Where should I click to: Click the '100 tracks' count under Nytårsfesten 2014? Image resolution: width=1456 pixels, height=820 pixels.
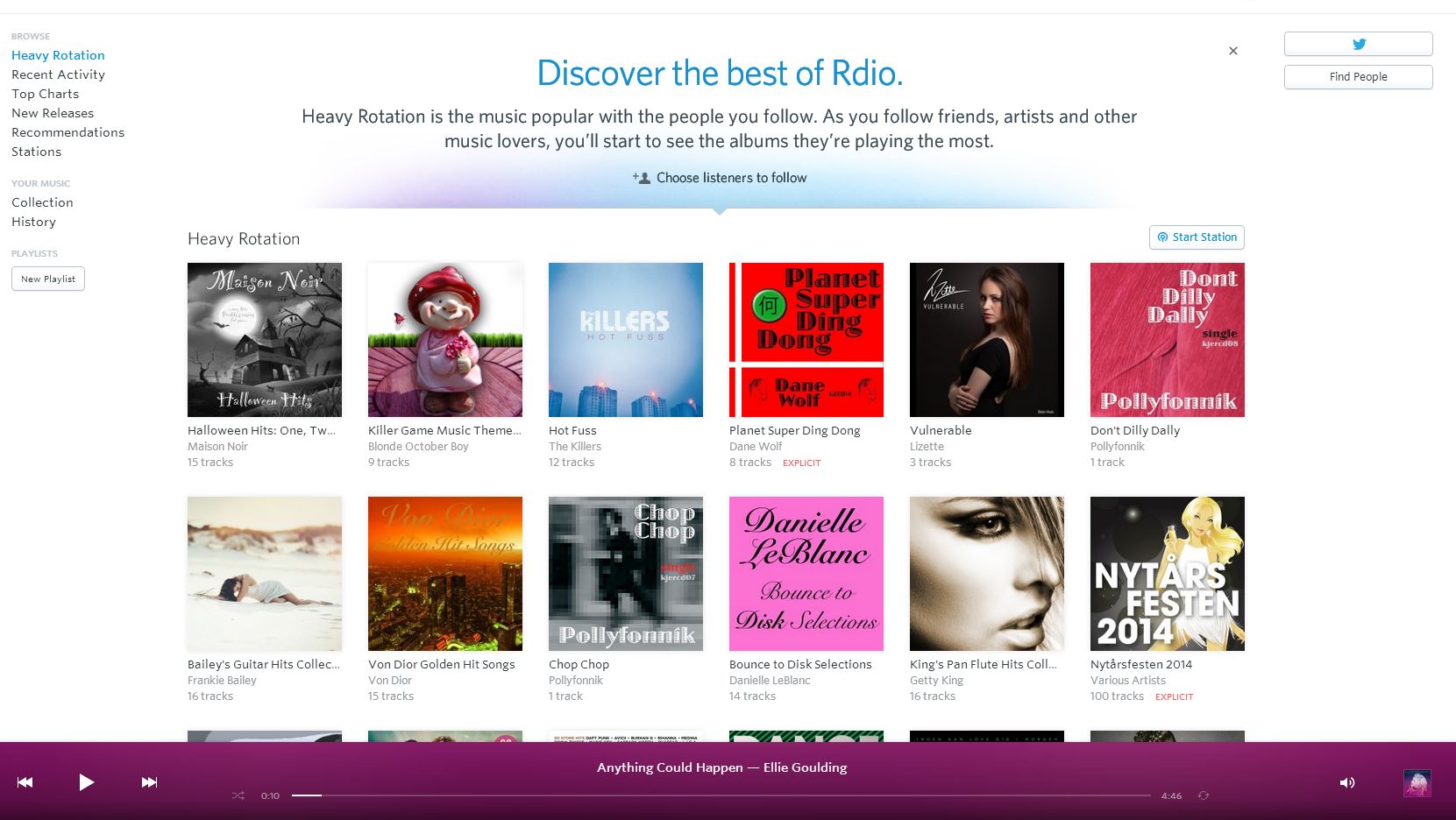point(1117,696)
